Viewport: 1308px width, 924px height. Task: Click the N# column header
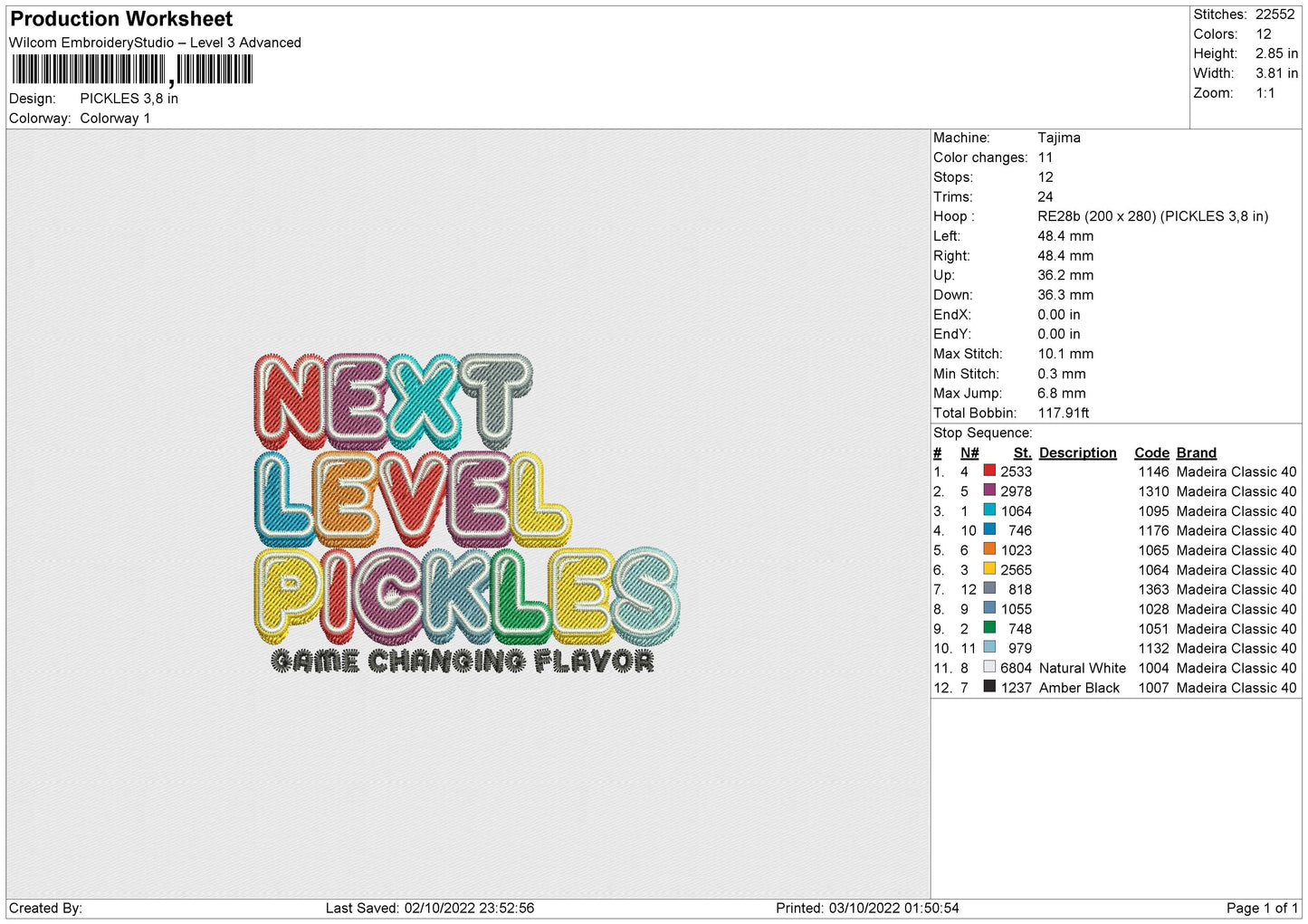(969, 453)
